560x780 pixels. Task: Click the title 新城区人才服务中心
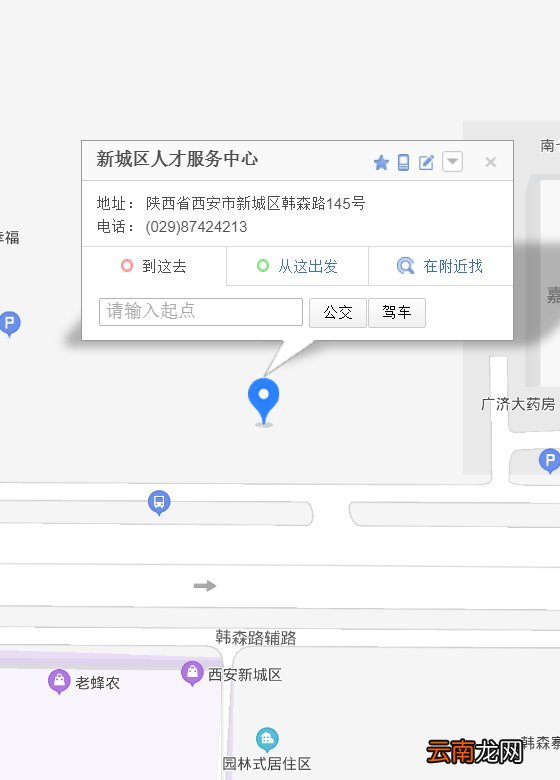click(x=177, y=159)
